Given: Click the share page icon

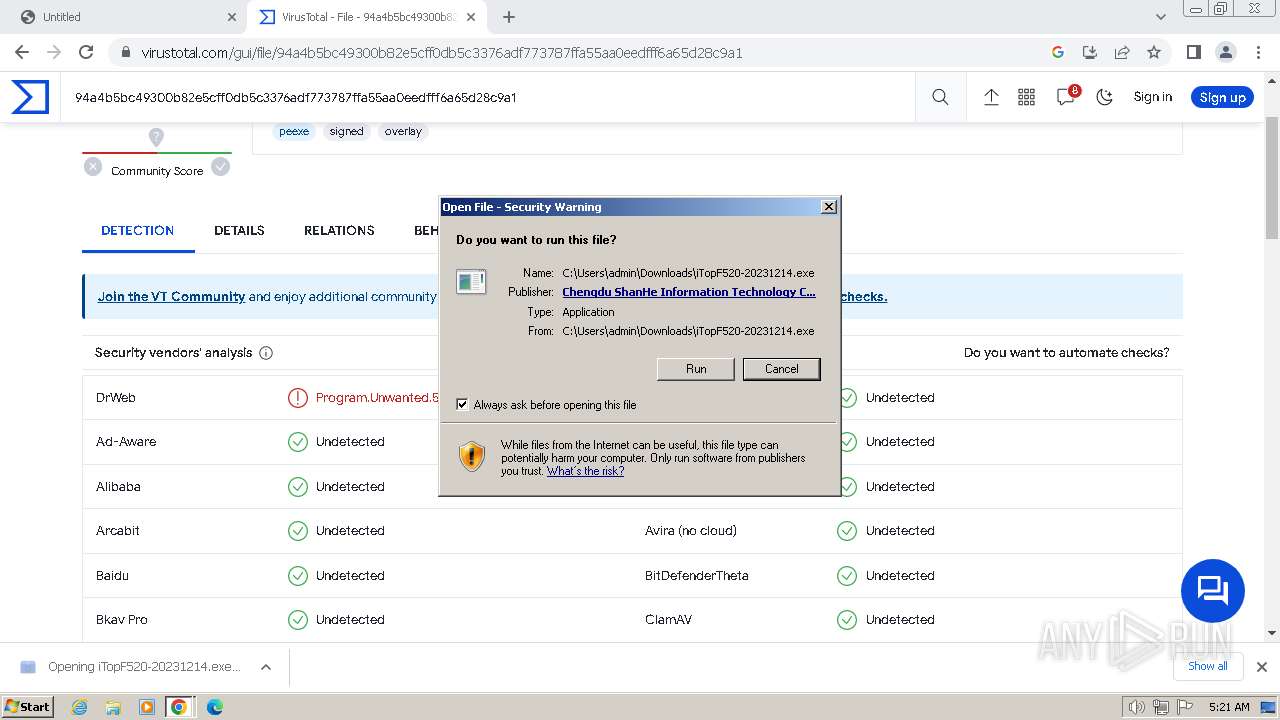Looking at the screenshot, I should pyautogui.click(x=1122, y=52).
